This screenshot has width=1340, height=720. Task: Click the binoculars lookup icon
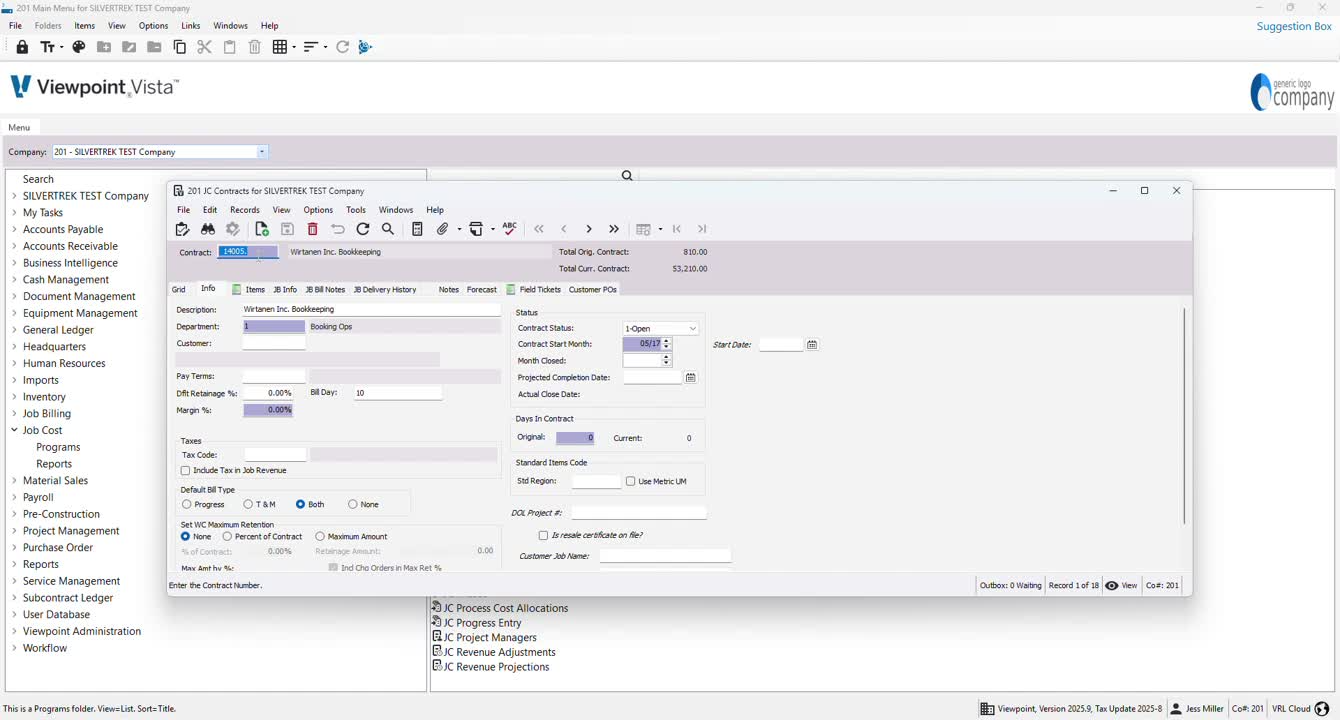208,229
